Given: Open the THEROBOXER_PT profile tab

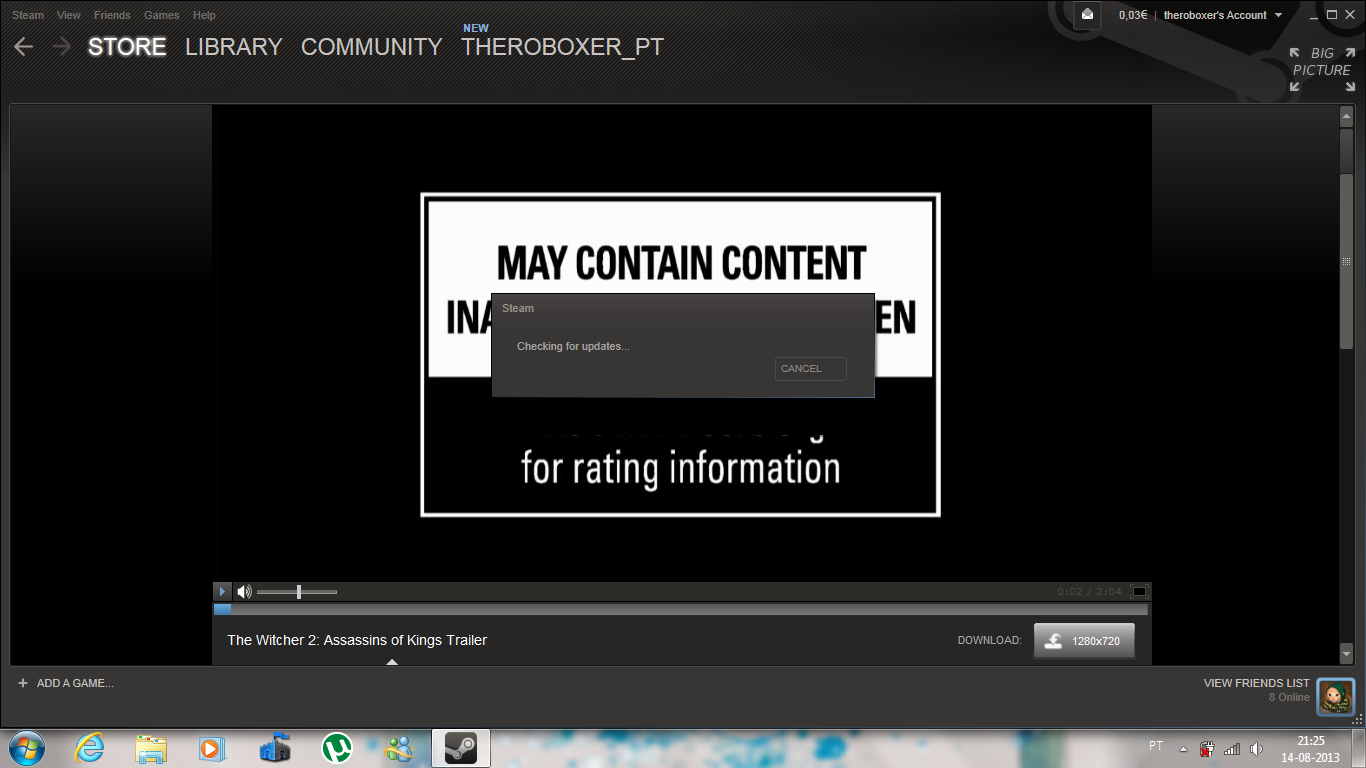Looking at the screenshot, I should tap(562, 47).
